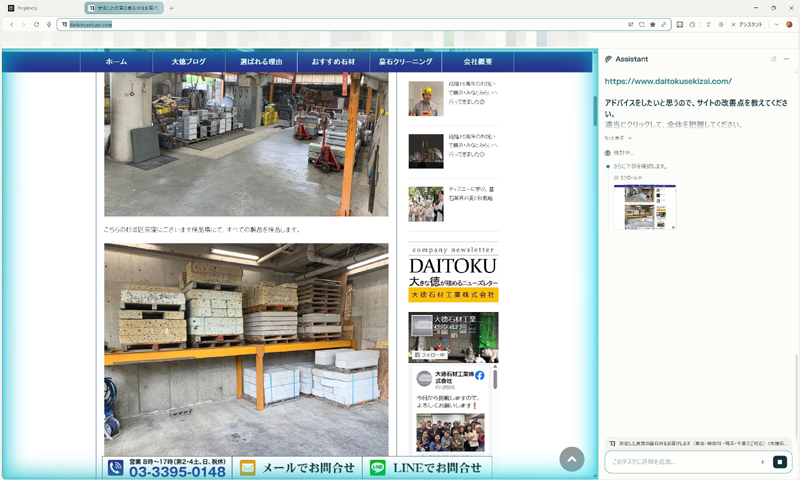Select おすすめ石材 in the navigation bar
The image size is (800, 480).
point(333,62)
